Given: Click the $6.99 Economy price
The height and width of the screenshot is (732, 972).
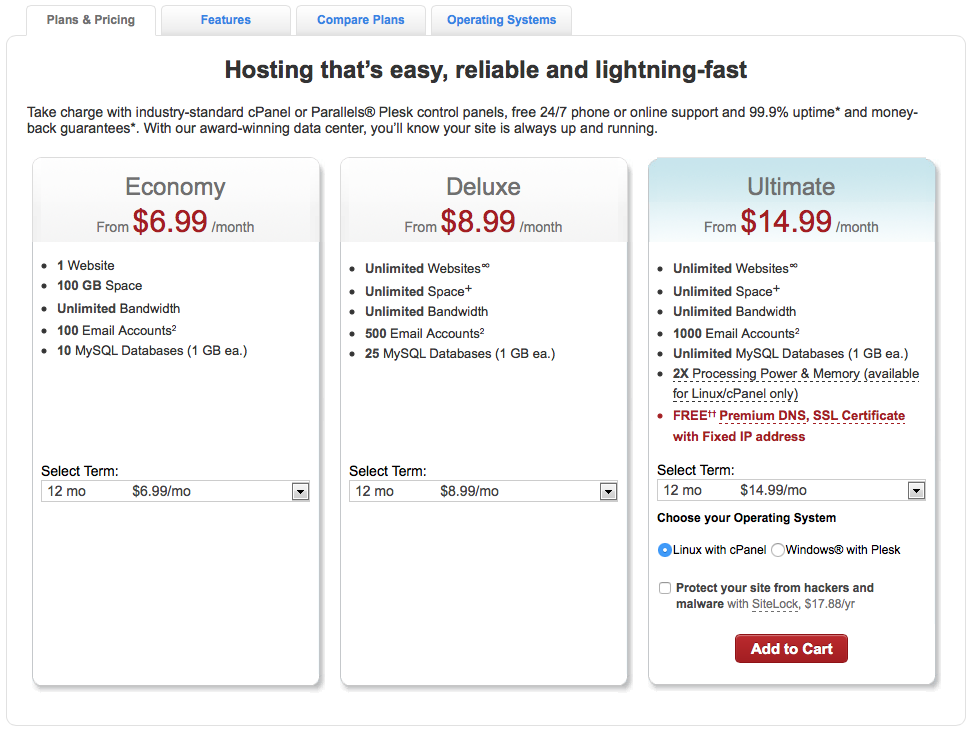Looking at the screenshot, I should [x=170, y=222].
